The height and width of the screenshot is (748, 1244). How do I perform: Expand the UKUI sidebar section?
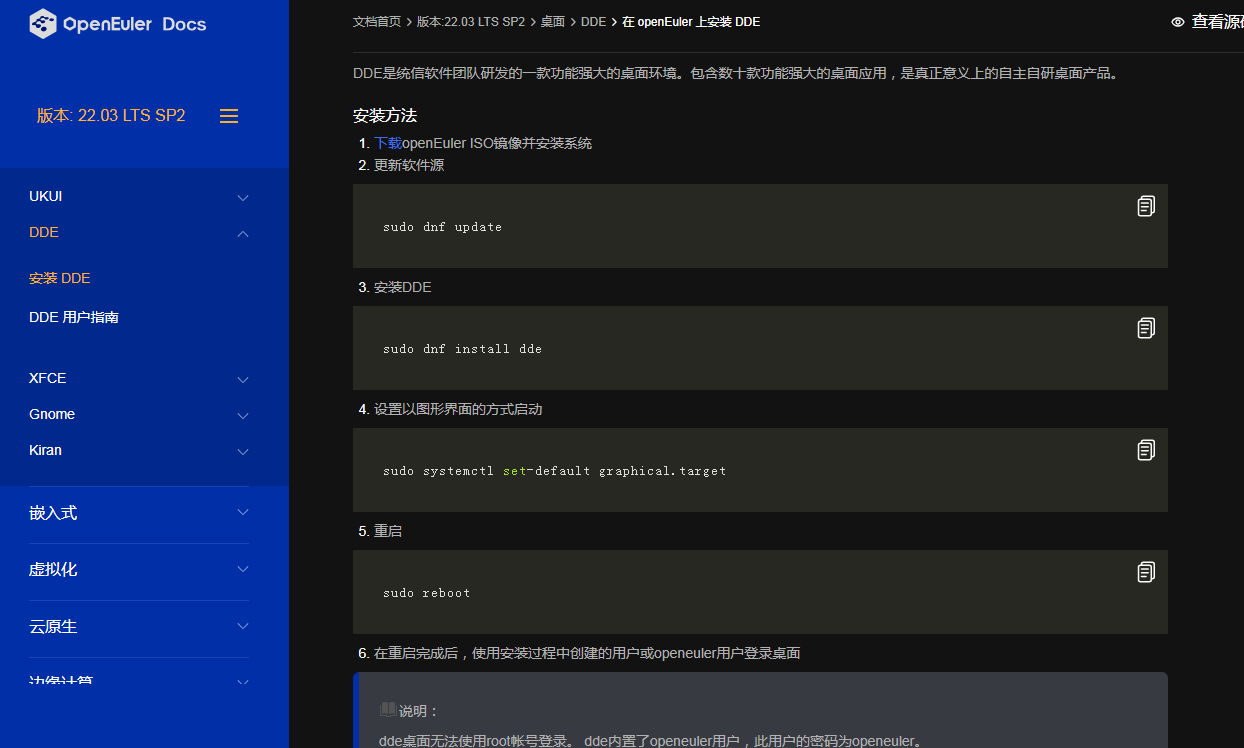[243, 198]
